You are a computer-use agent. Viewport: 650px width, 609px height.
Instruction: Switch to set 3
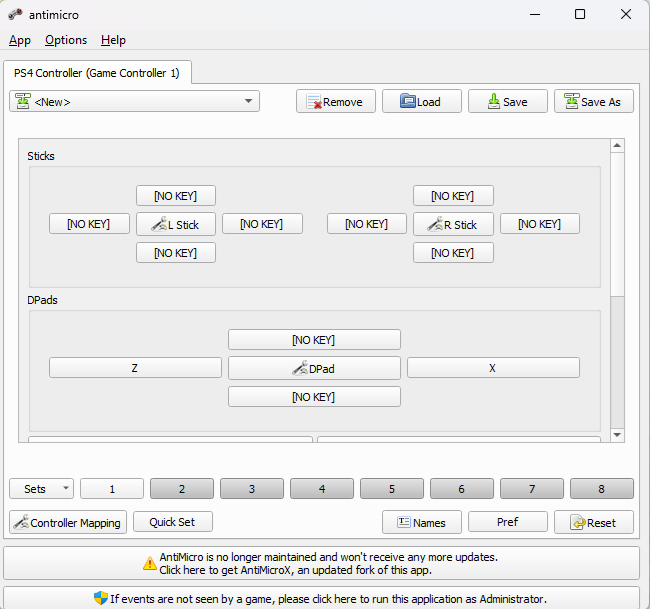click(252, 489)
